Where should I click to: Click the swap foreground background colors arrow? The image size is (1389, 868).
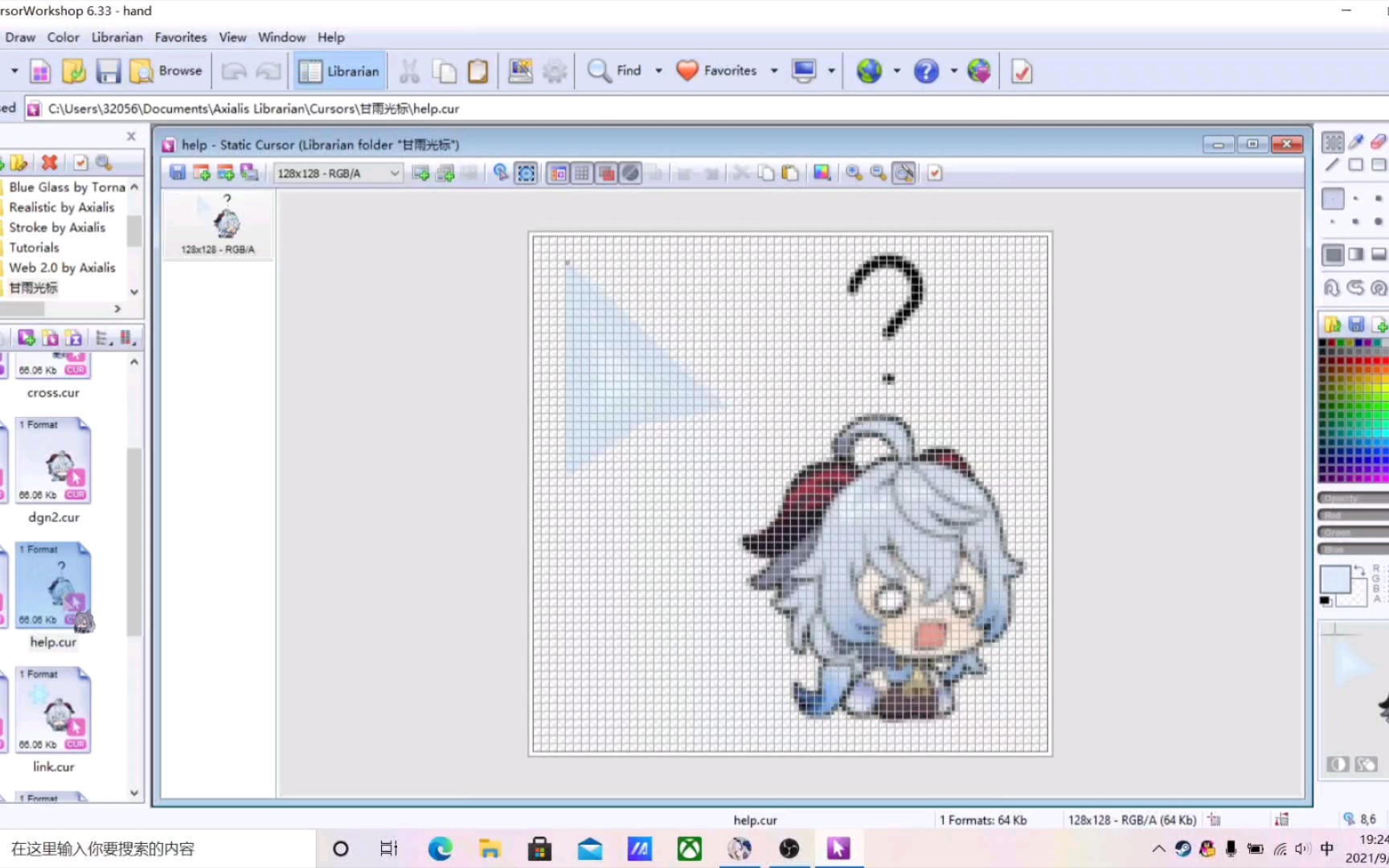(x=1359, y=571)
